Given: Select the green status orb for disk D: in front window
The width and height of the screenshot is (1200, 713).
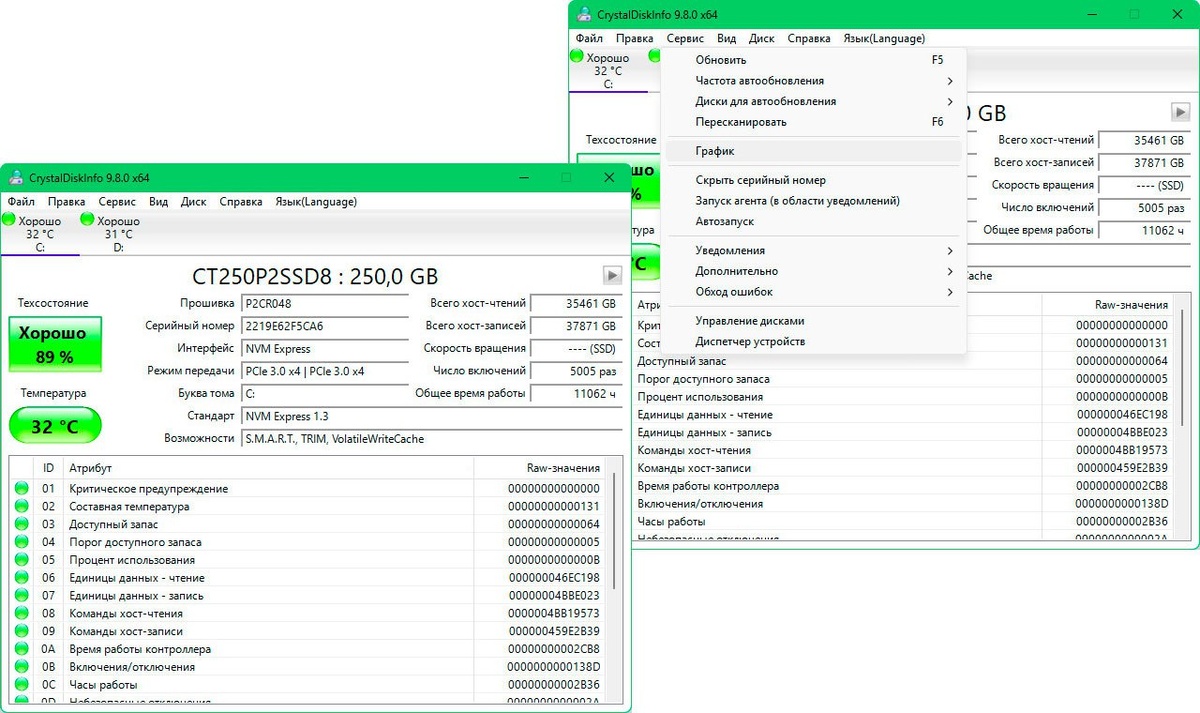Looking at the screenshot, I should 87,219.
